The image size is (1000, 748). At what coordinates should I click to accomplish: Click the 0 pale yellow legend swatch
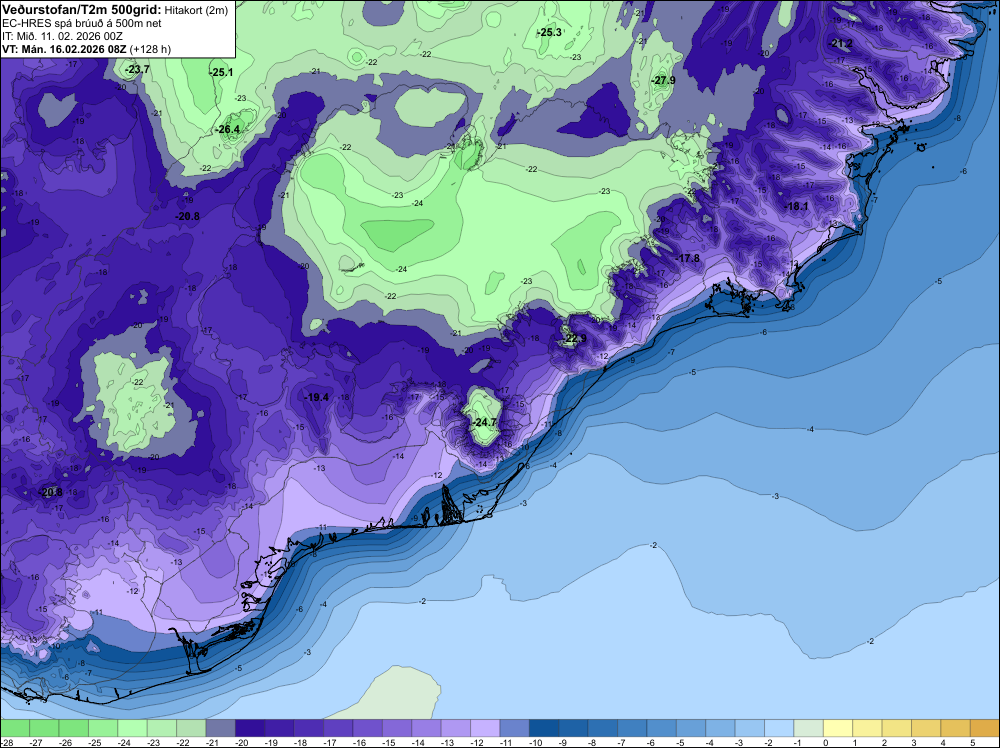click(837, 728)
